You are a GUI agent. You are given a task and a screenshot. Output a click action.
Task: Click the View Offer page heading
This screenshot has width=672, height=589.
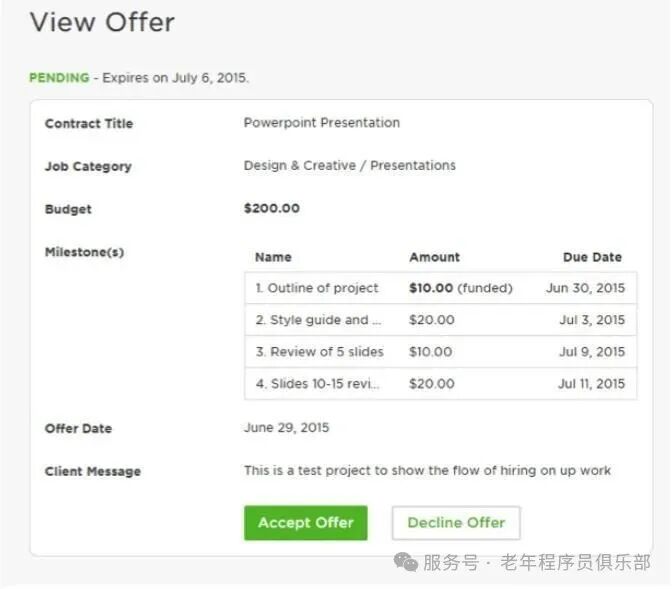click(102, 23)
